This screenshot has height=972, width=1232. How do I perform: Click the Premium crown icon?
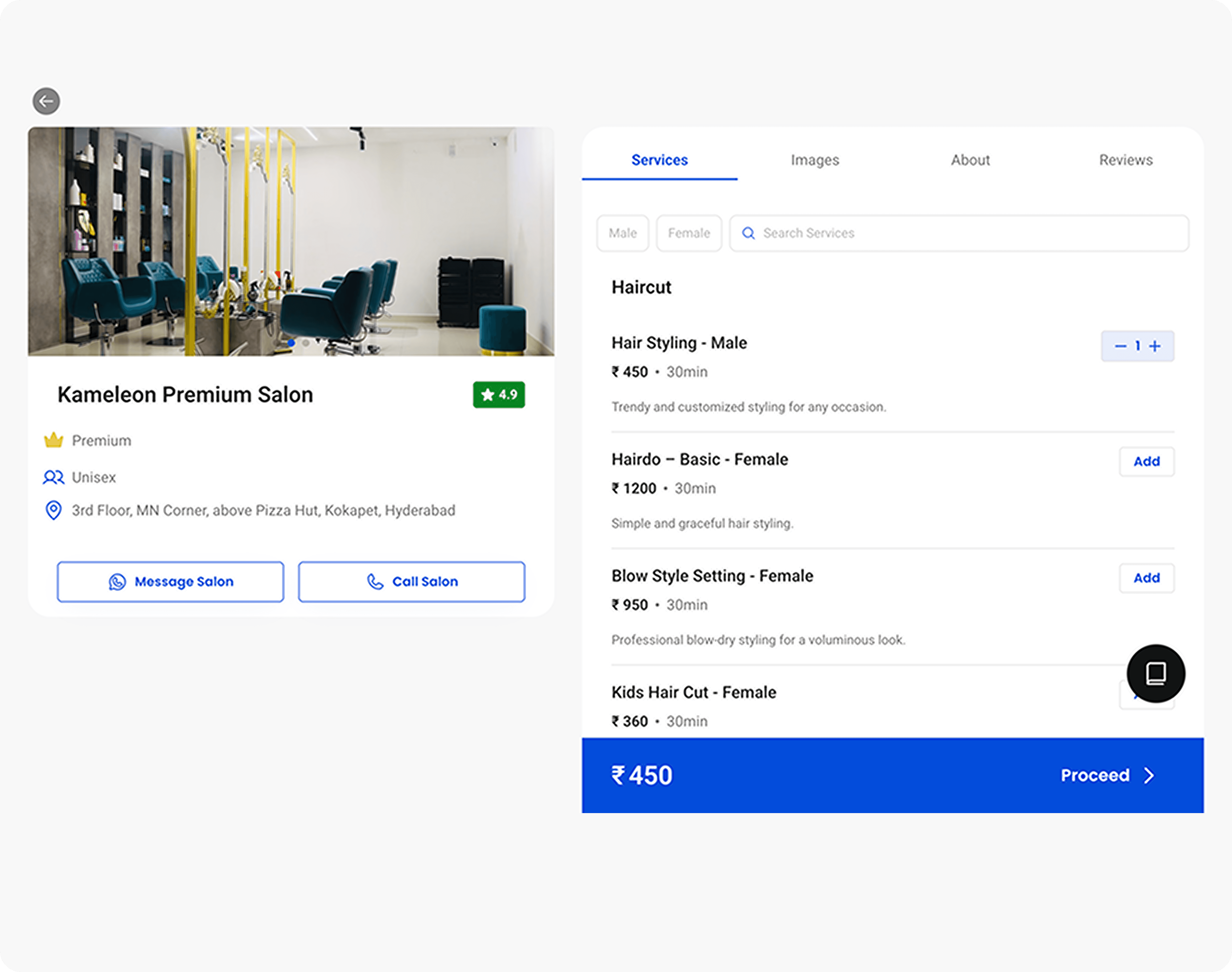pos(54,440)
